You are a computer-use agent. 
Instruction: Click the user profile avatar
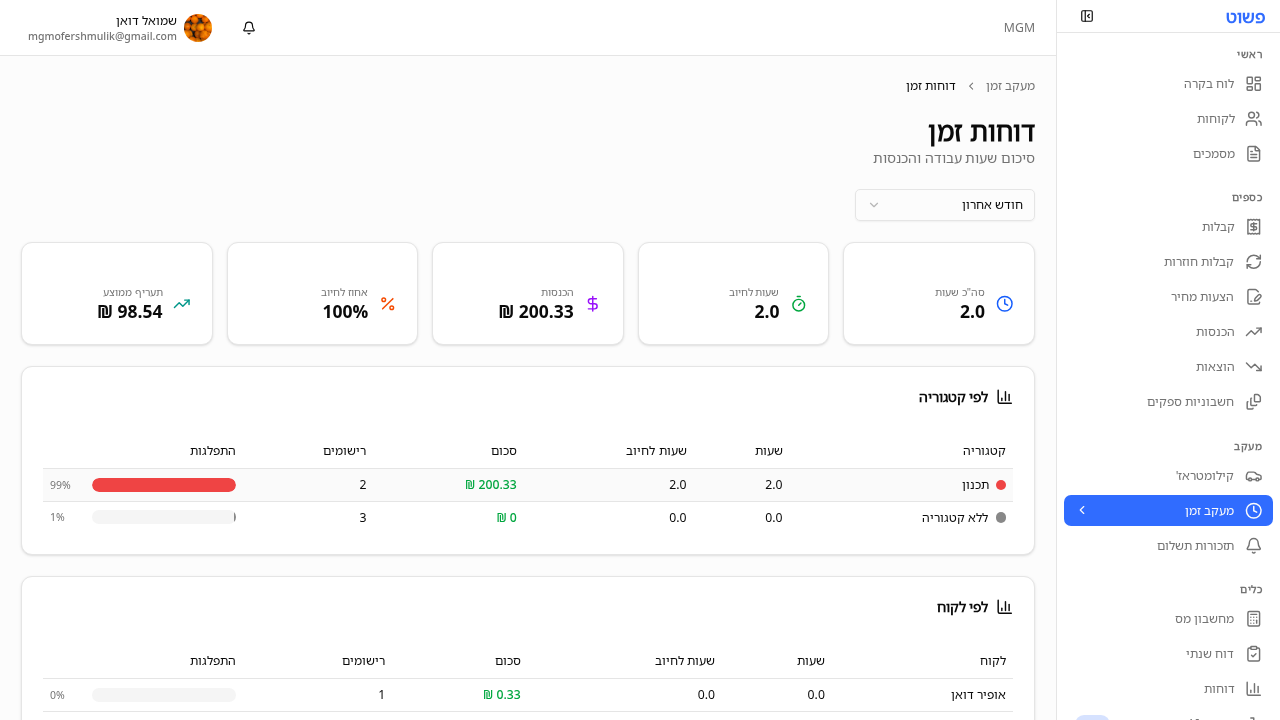(198, 28)
